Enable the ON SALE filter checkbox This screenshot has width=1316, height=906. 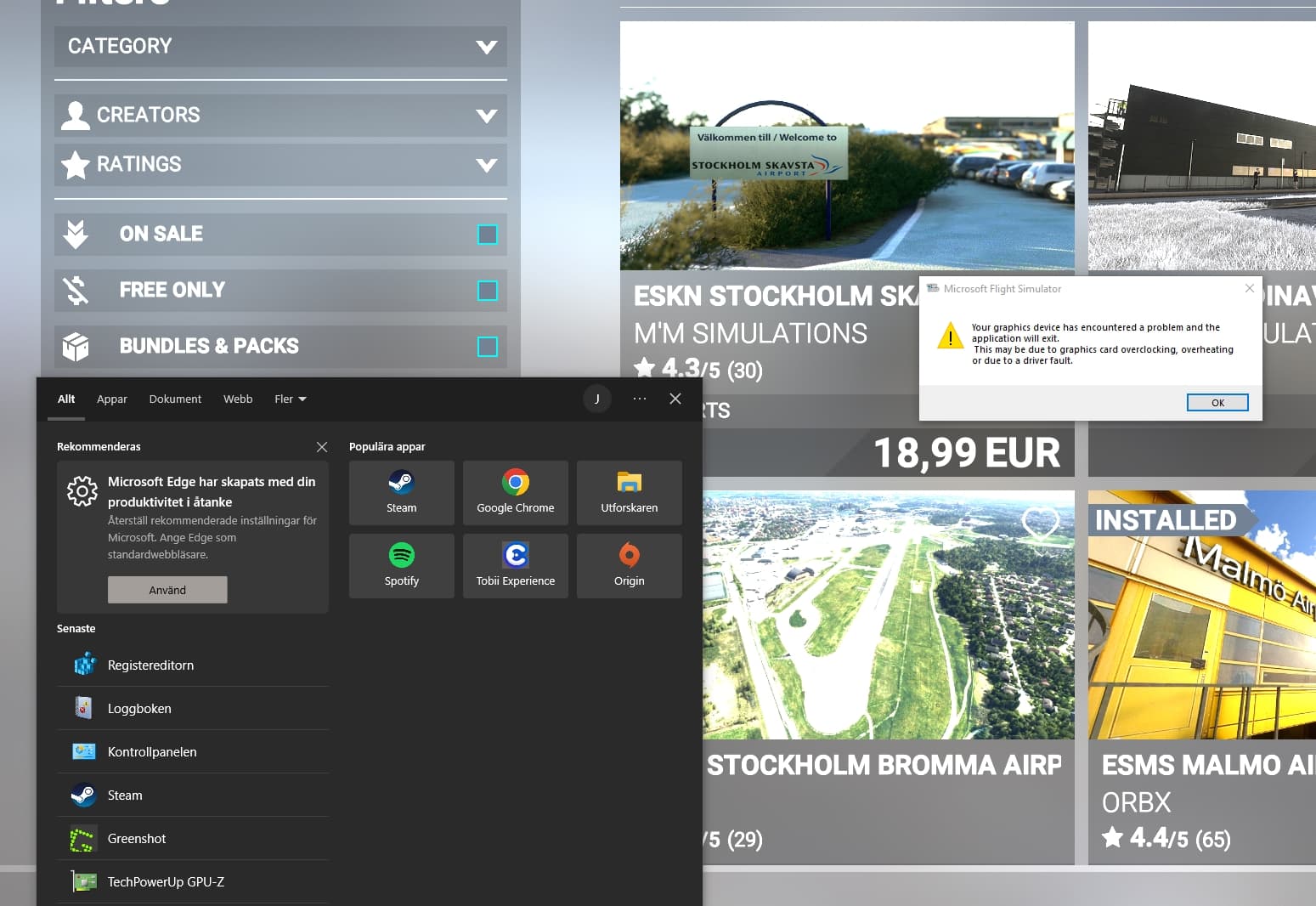point(488,235)
